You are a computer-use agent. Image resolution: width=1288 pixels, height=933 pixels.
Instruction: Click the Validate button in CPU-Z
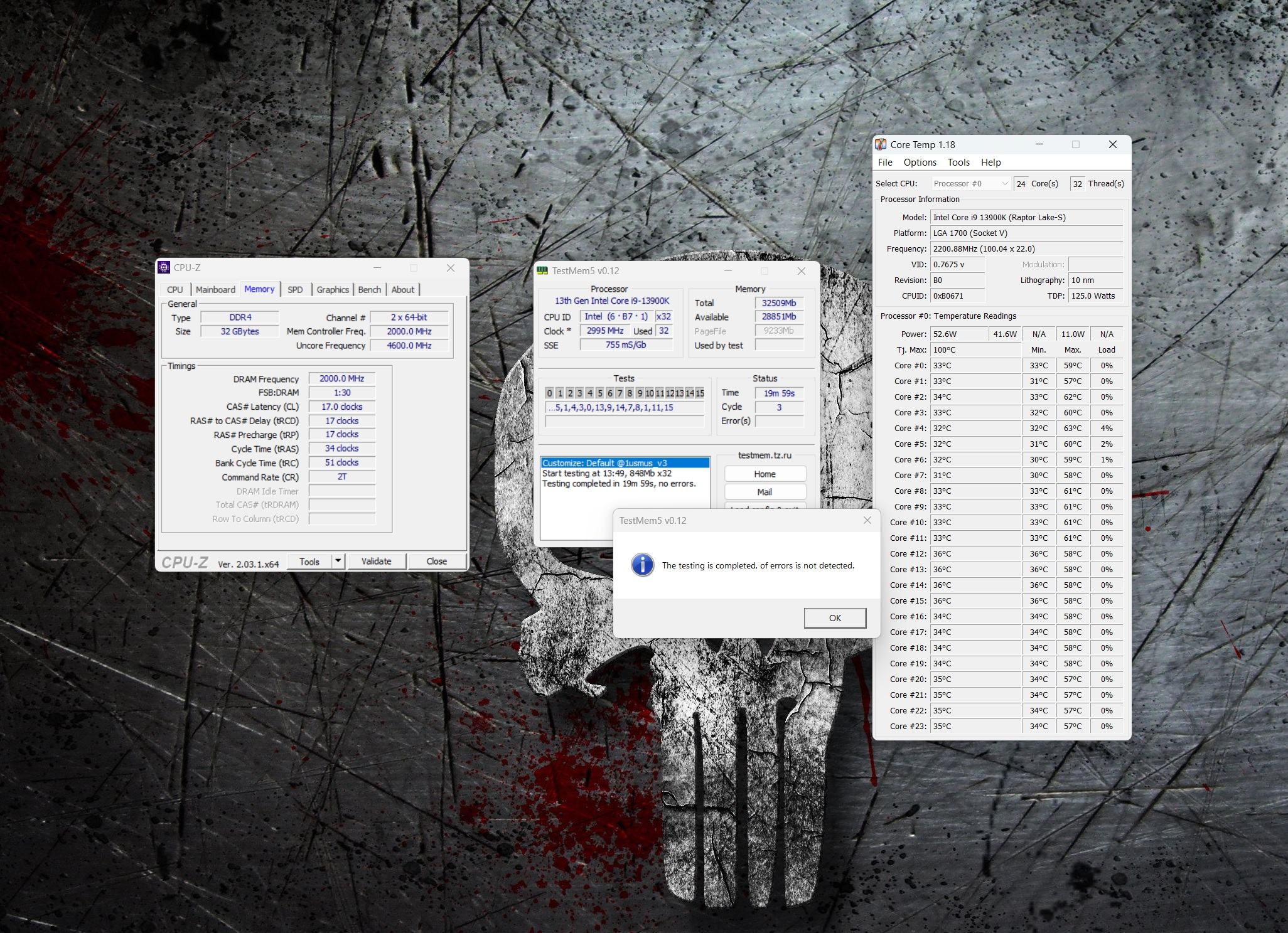[x=376, y=561]
